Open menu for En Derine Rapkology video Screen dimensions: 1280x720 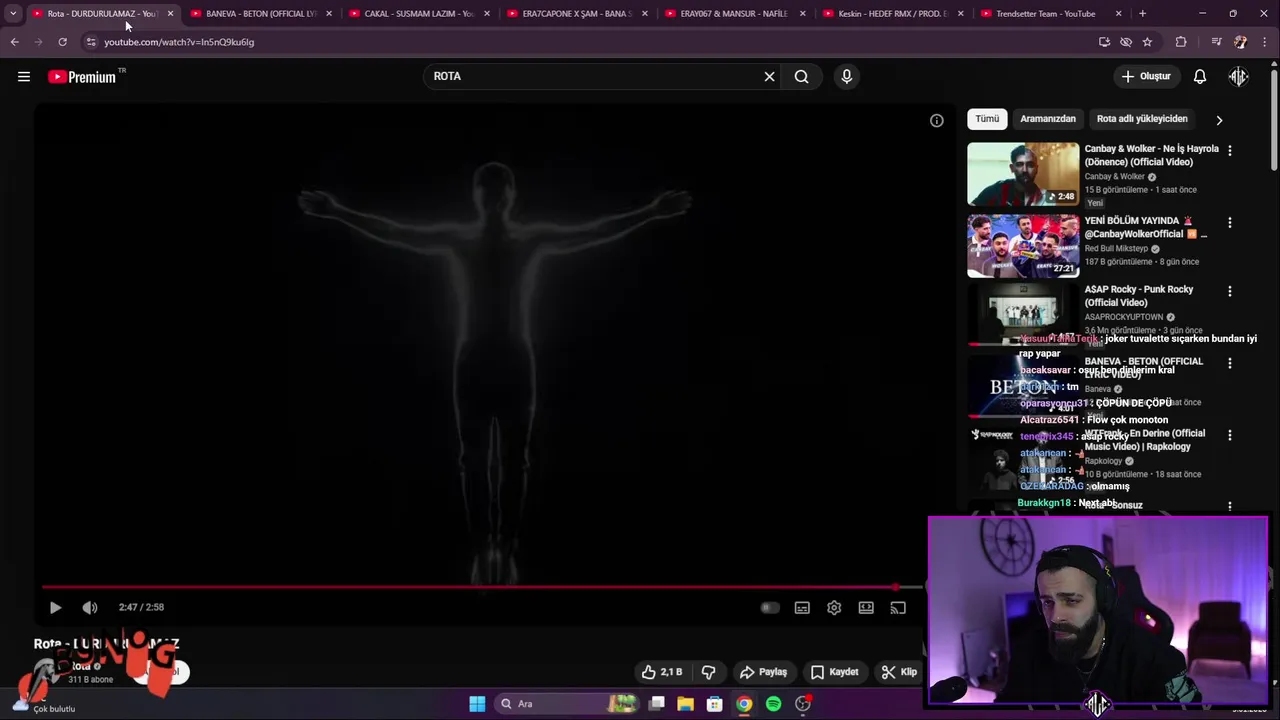click(1230, 435)
